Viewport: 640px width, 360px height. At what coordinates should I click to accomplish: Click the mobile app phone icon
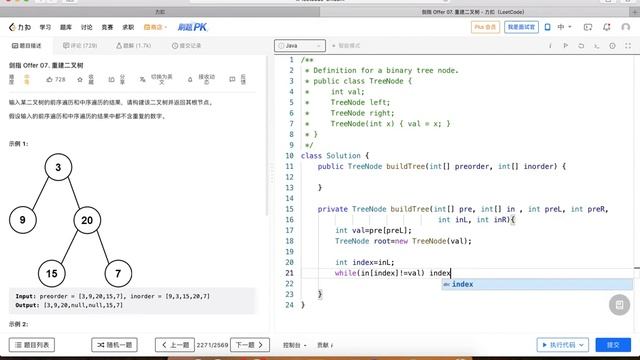(x=547, y=27)
